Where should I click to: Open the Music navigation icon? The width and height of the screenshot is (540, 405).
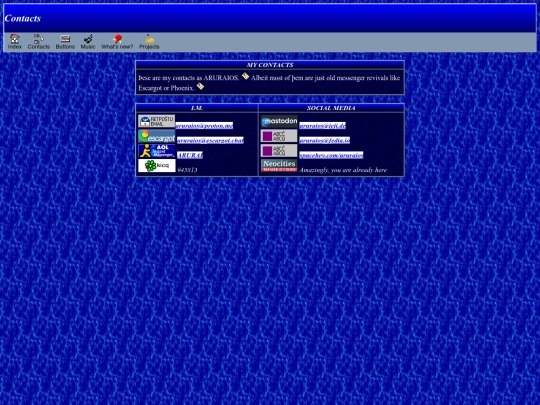(x=88, y=42)
